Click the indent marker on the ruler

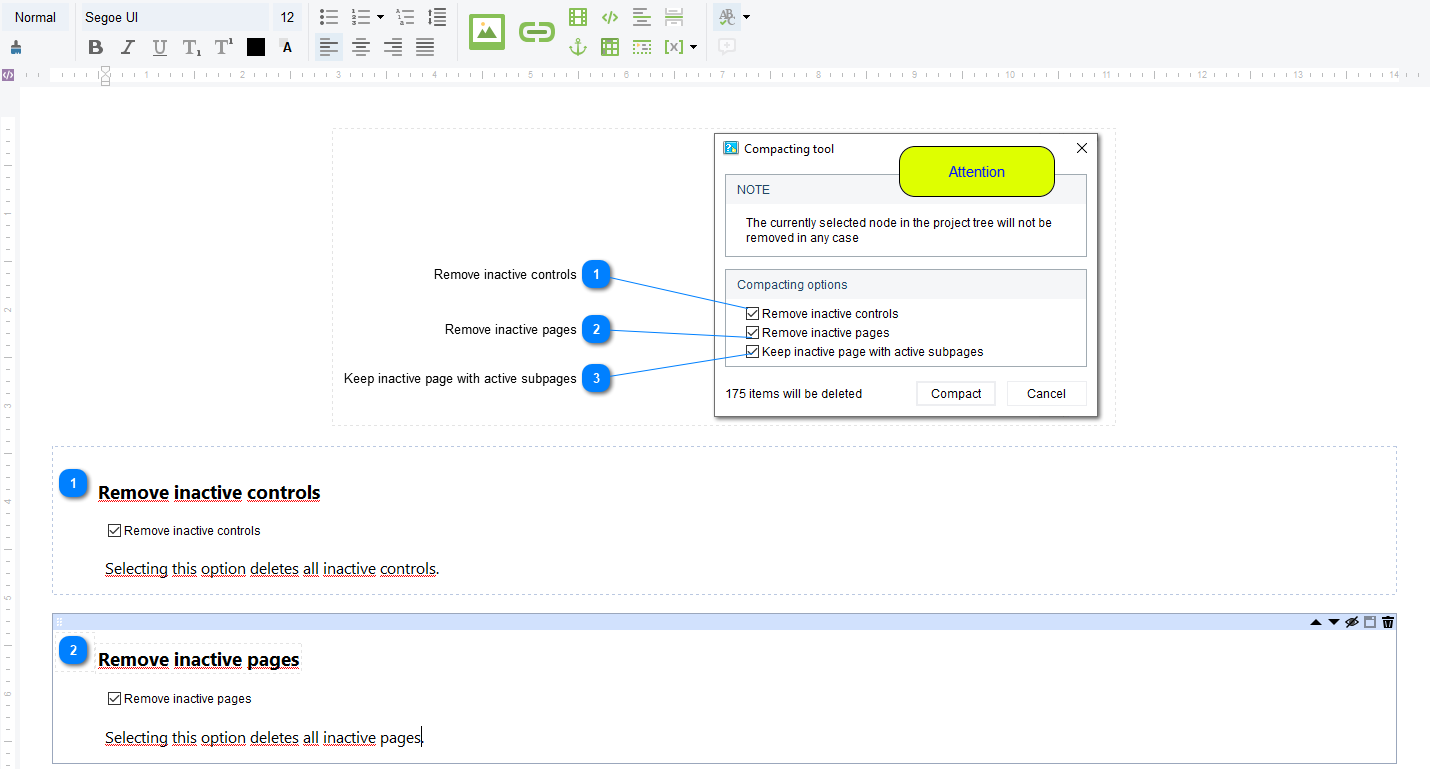[x=105, y=75]
